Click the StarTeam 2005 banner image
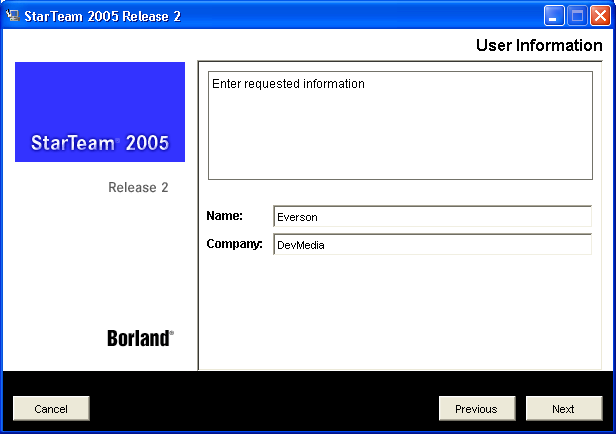This screenshot has height=434, width=616. tap(100, 112)
